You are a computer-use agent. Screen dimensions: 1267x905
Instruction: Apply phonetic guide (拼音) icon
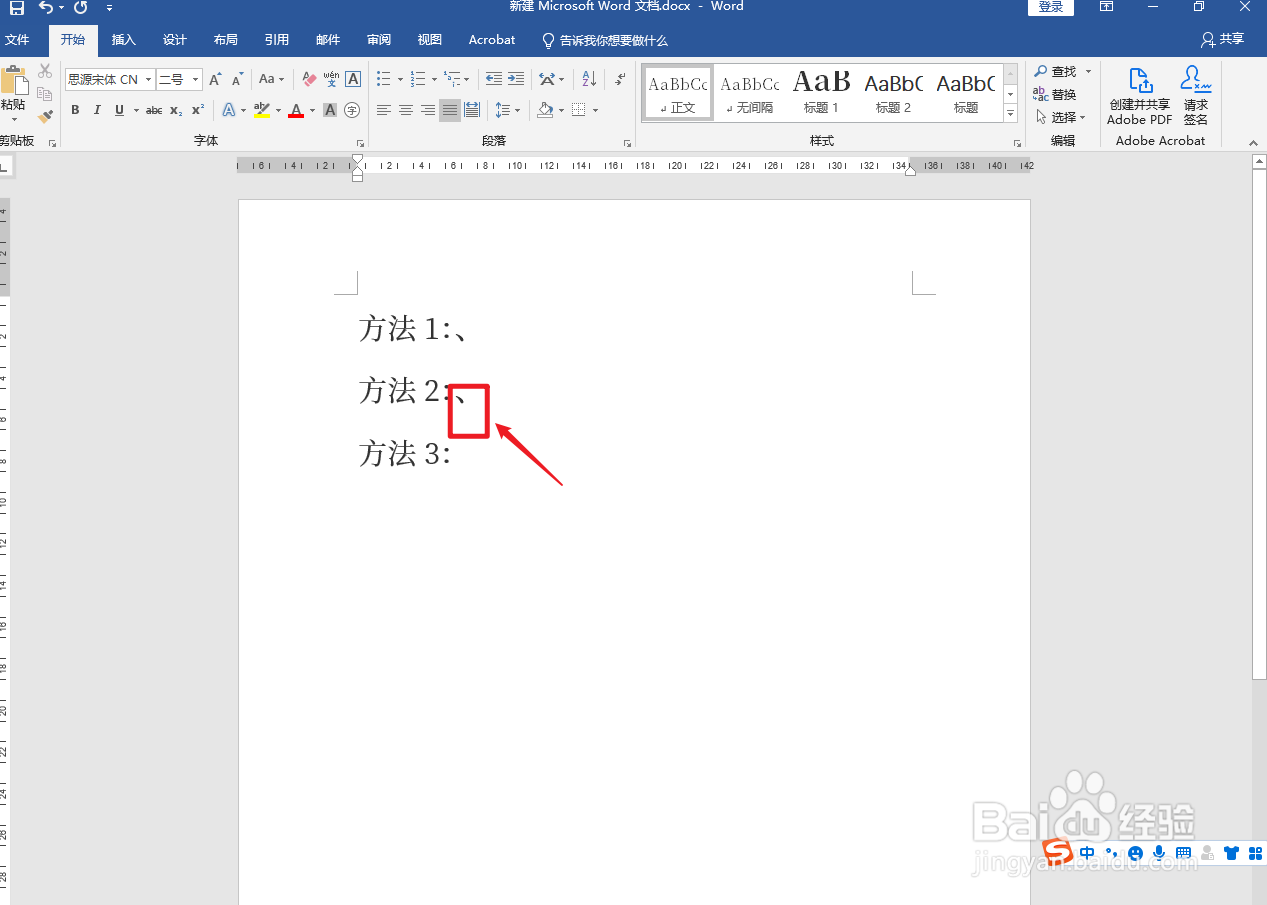pos(330,78)
